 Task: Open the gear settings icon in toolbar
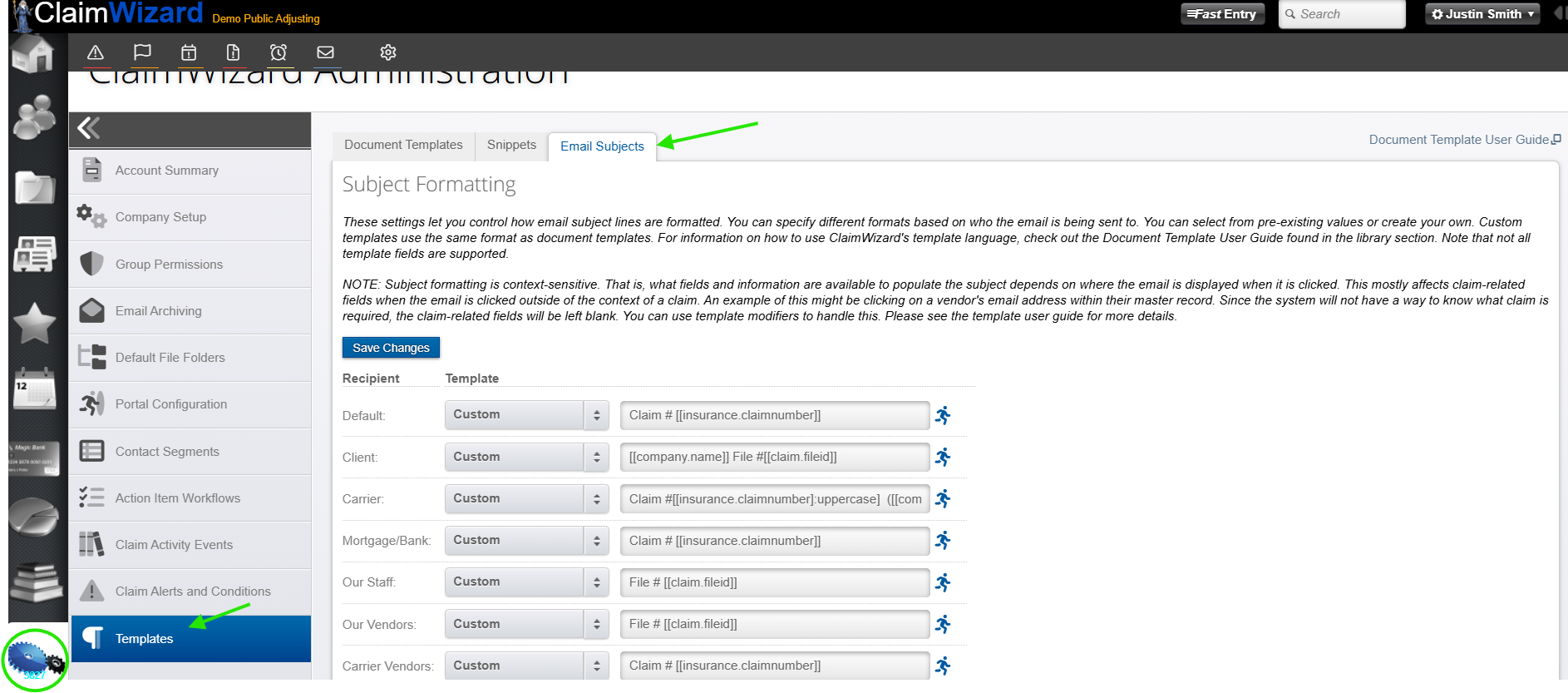pyautogui.click(x=387, y=52)
